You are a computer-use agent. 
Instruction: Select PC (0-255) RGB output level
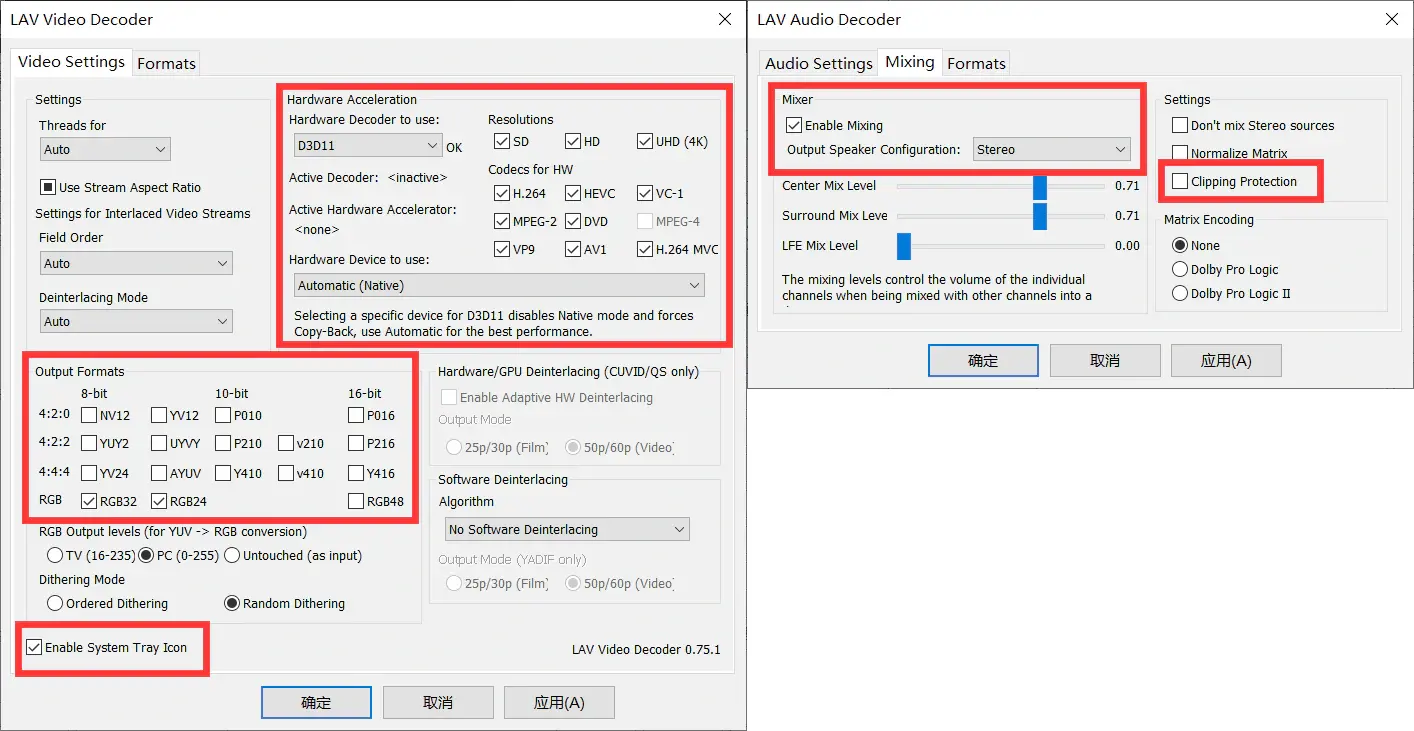[x=146, y=555]
